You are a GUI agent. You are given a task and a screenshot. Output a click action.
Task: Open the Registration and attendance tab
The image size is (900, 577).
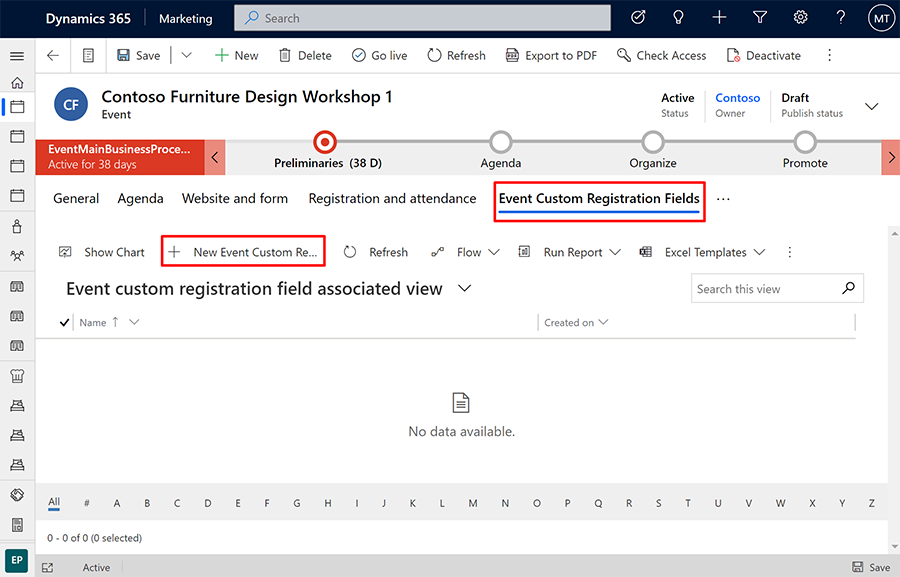pos(392,198)
